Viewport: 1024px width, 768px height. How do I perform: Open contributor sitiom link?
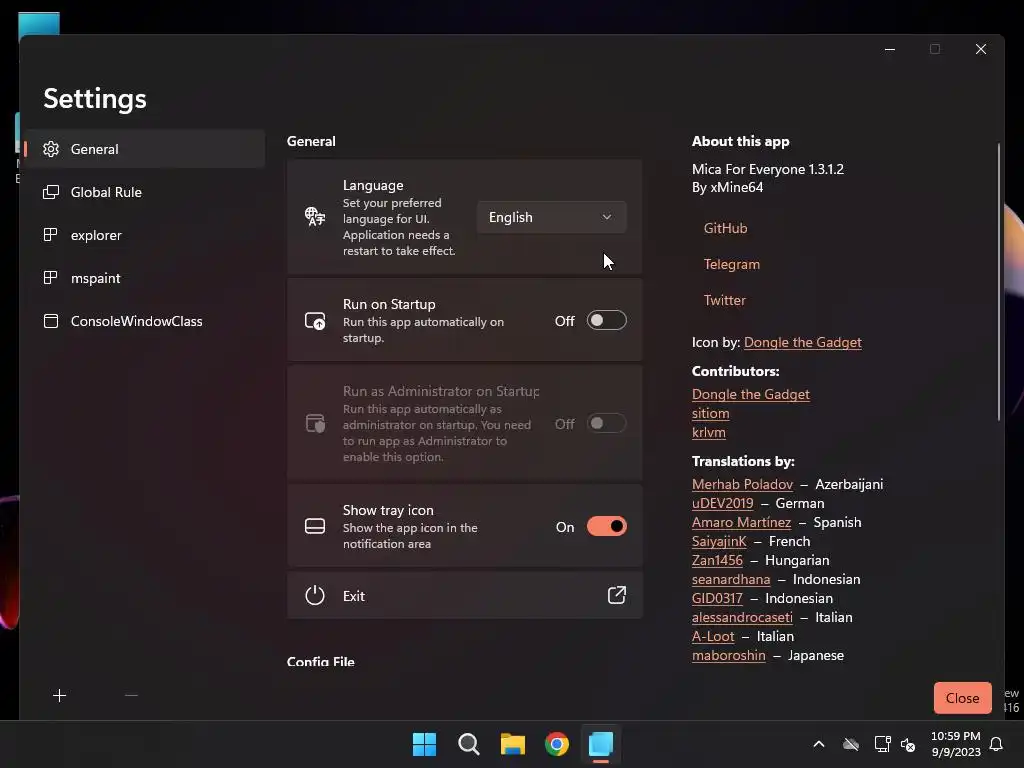coord(711,413)
